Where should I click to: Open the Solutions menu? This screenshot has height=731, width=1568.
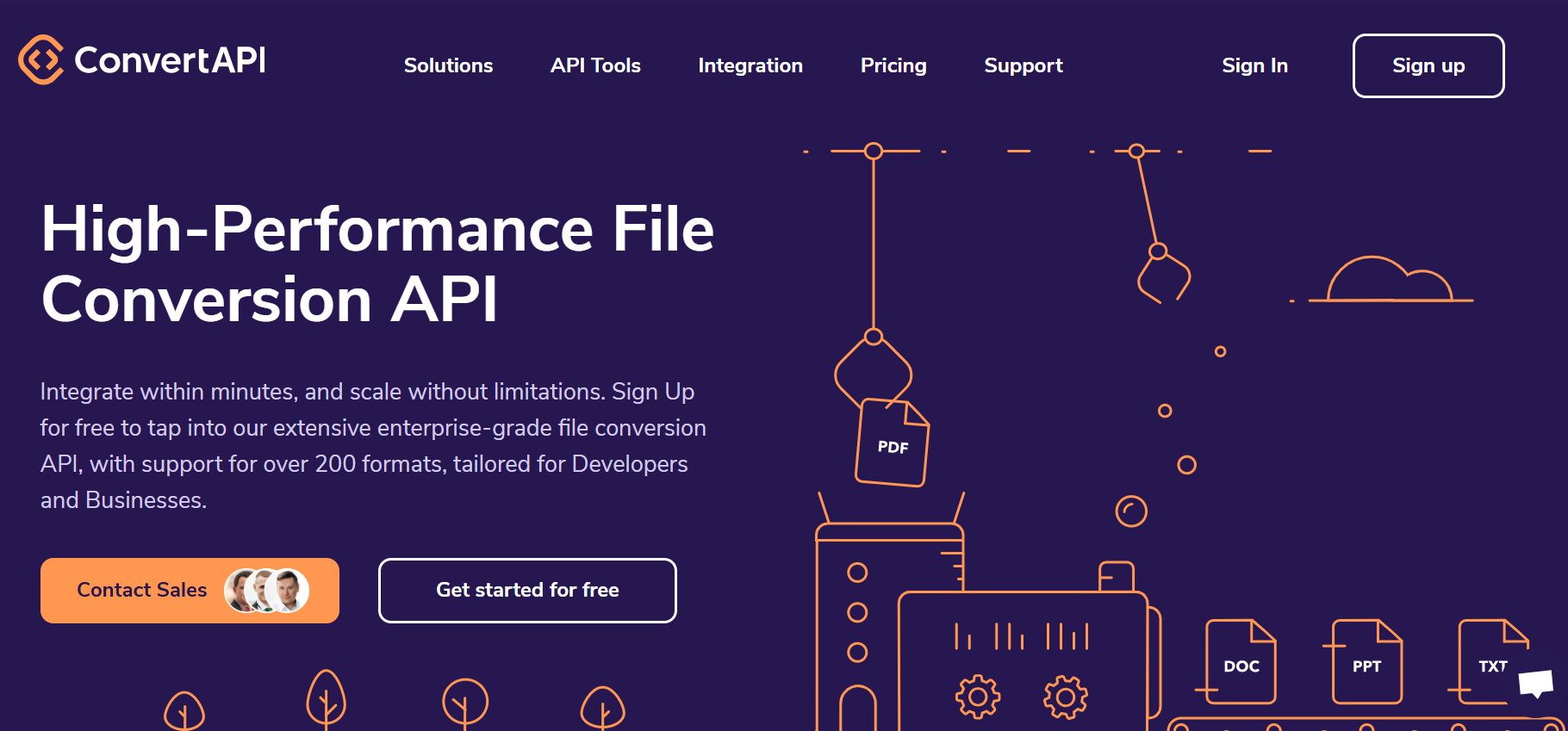click(448, 65)
